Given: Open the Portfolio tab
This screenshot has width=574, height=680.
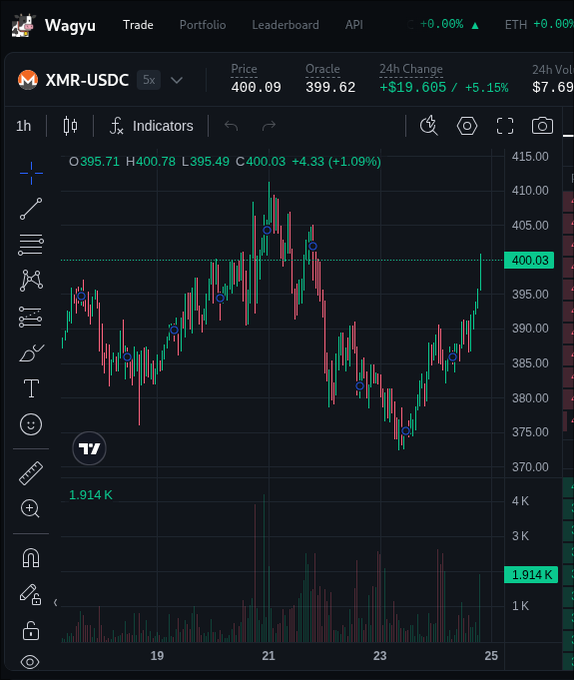Looking at the screenshot, I should [x=202, y=25].
